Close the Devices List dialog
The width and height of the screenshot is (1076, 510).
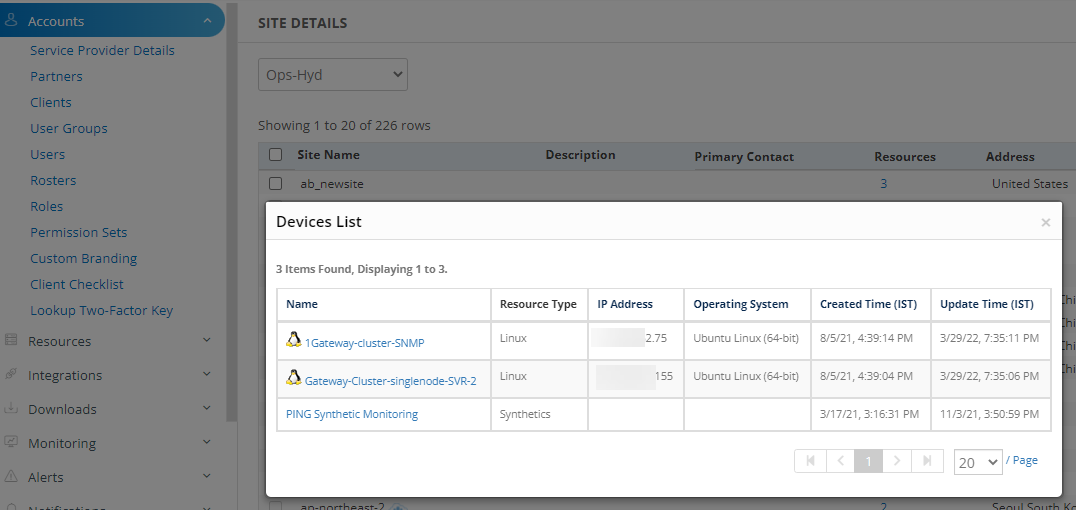pos(1045,222)
